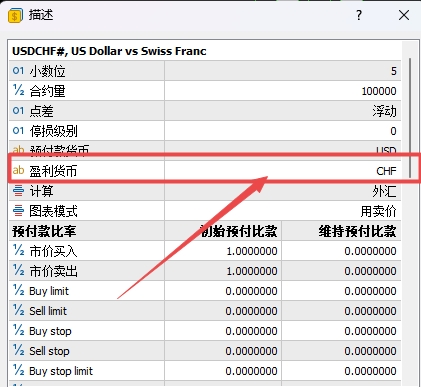Select Sell stop maintenance margin value
421x387 pixels.
tap(370, 351)
